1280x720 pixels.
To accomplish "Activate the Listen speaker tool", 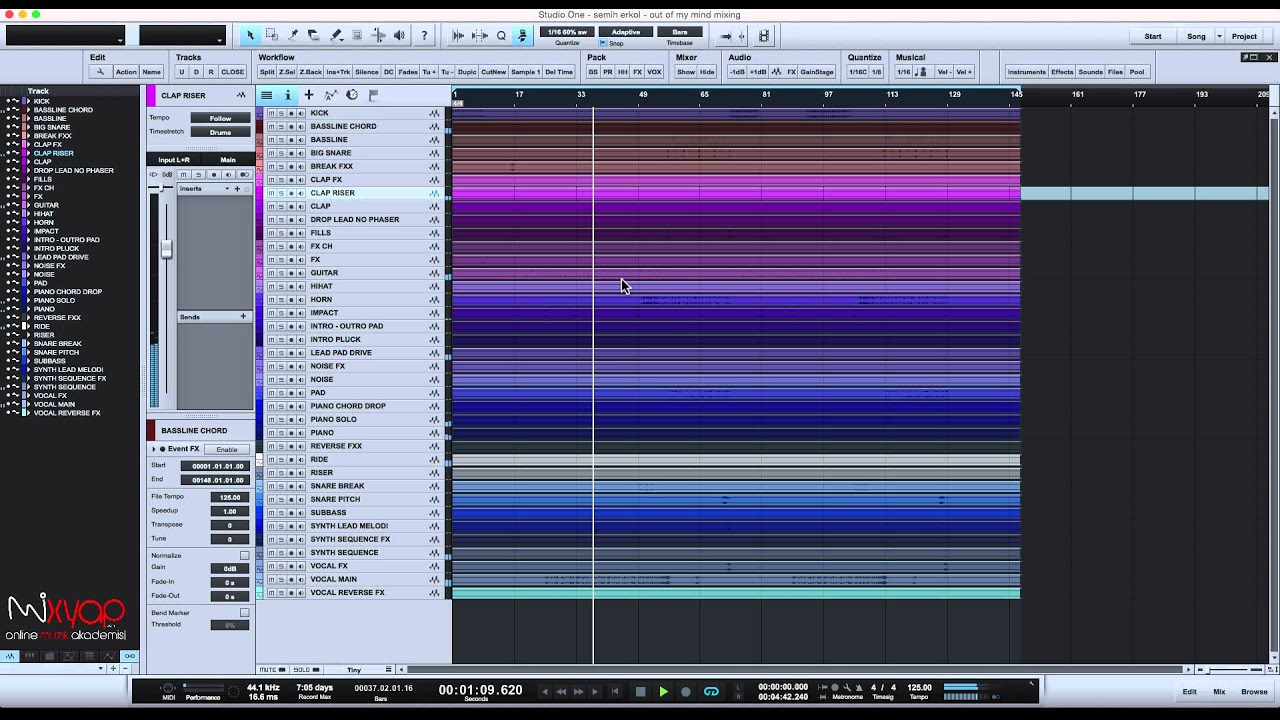I will click(x=400, y=36).
